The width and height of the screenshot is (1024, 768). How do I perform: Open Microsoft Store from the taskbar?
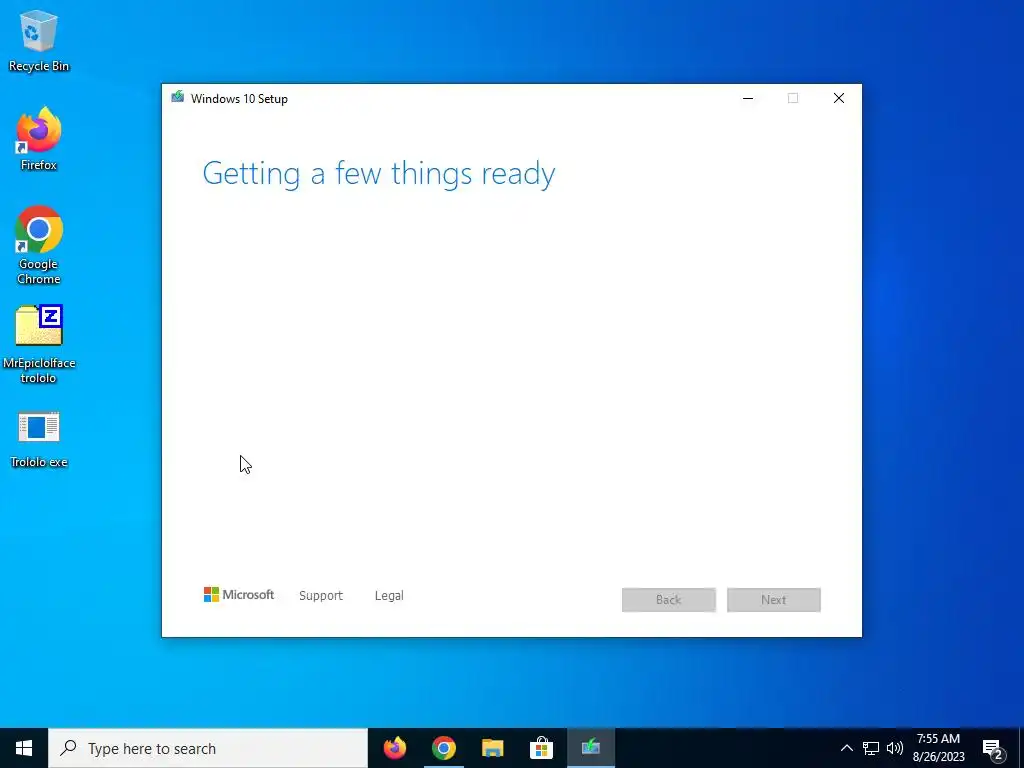pyautogui.click(x=541, y=748)
